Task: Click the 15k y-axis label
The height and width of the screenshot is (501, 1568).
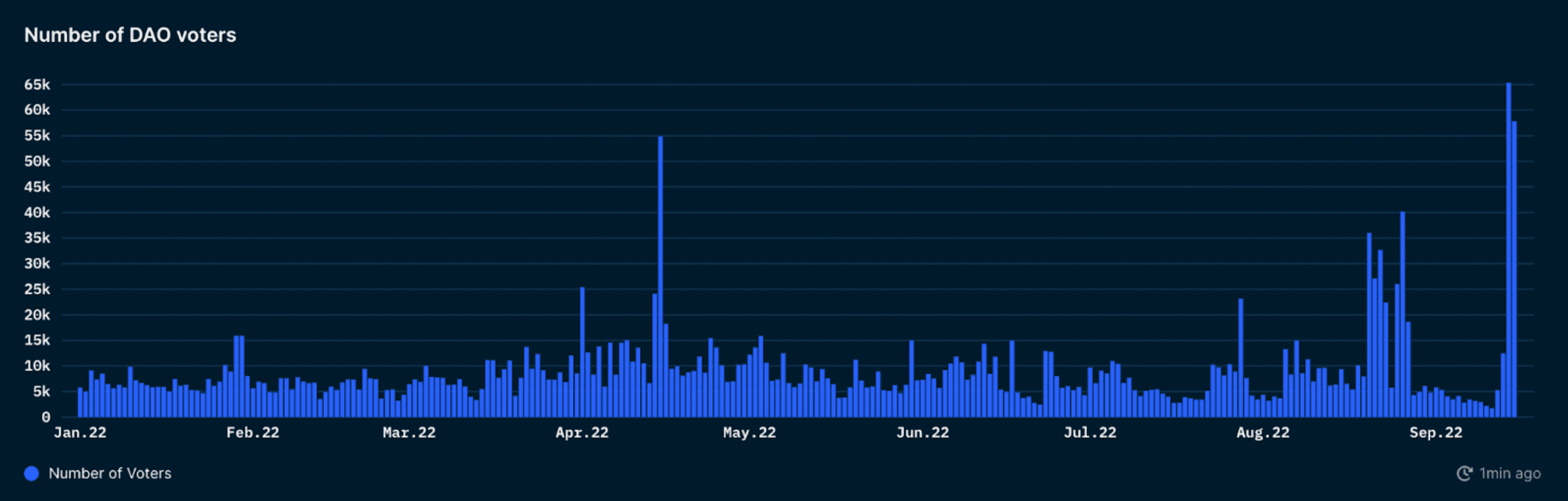Action: point(37,341)
